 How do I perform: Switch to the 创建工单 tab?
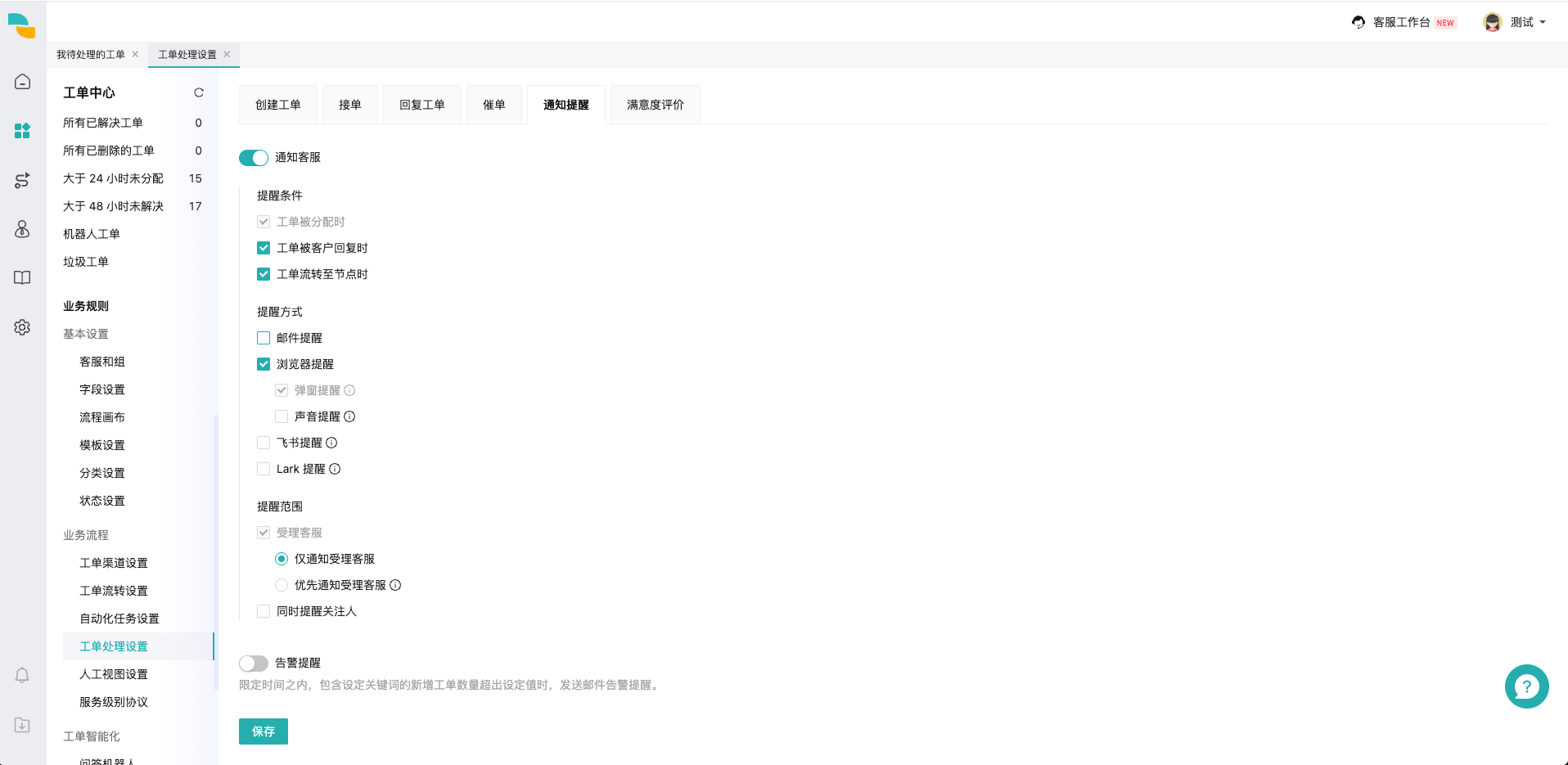point(278,105)
